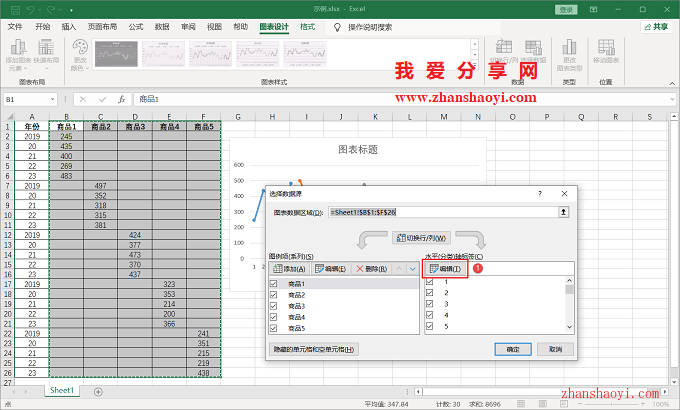Open 添加图表元素 dropdown
The height and width of the screenshot is (410, 680).
(x=18, y=55)
